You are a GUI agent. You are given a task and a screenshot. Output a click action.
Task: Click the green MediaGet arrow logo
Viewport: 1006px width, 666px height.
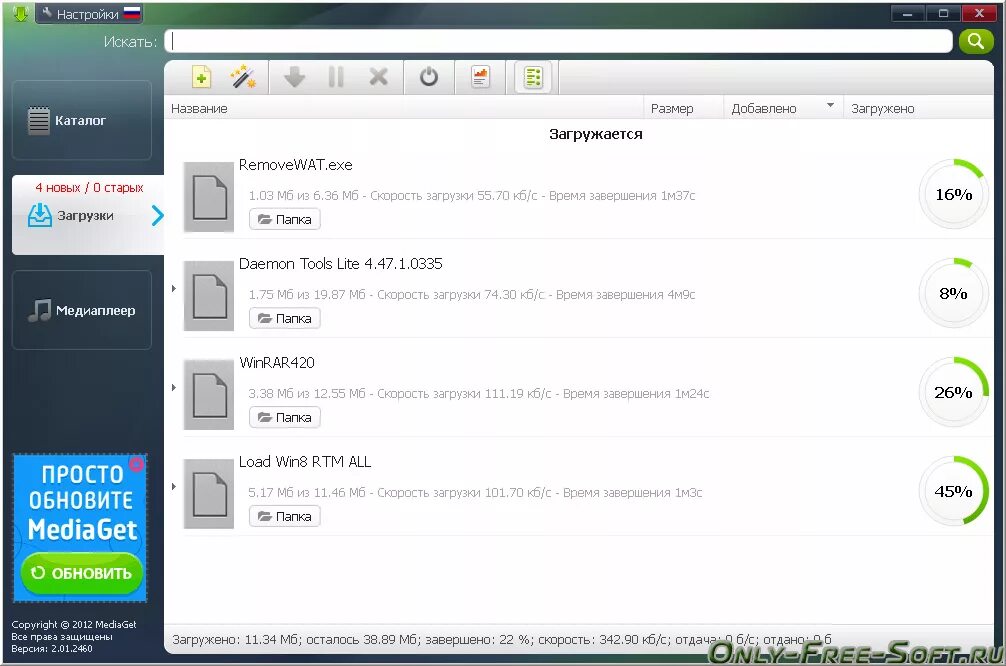point(20,13)
